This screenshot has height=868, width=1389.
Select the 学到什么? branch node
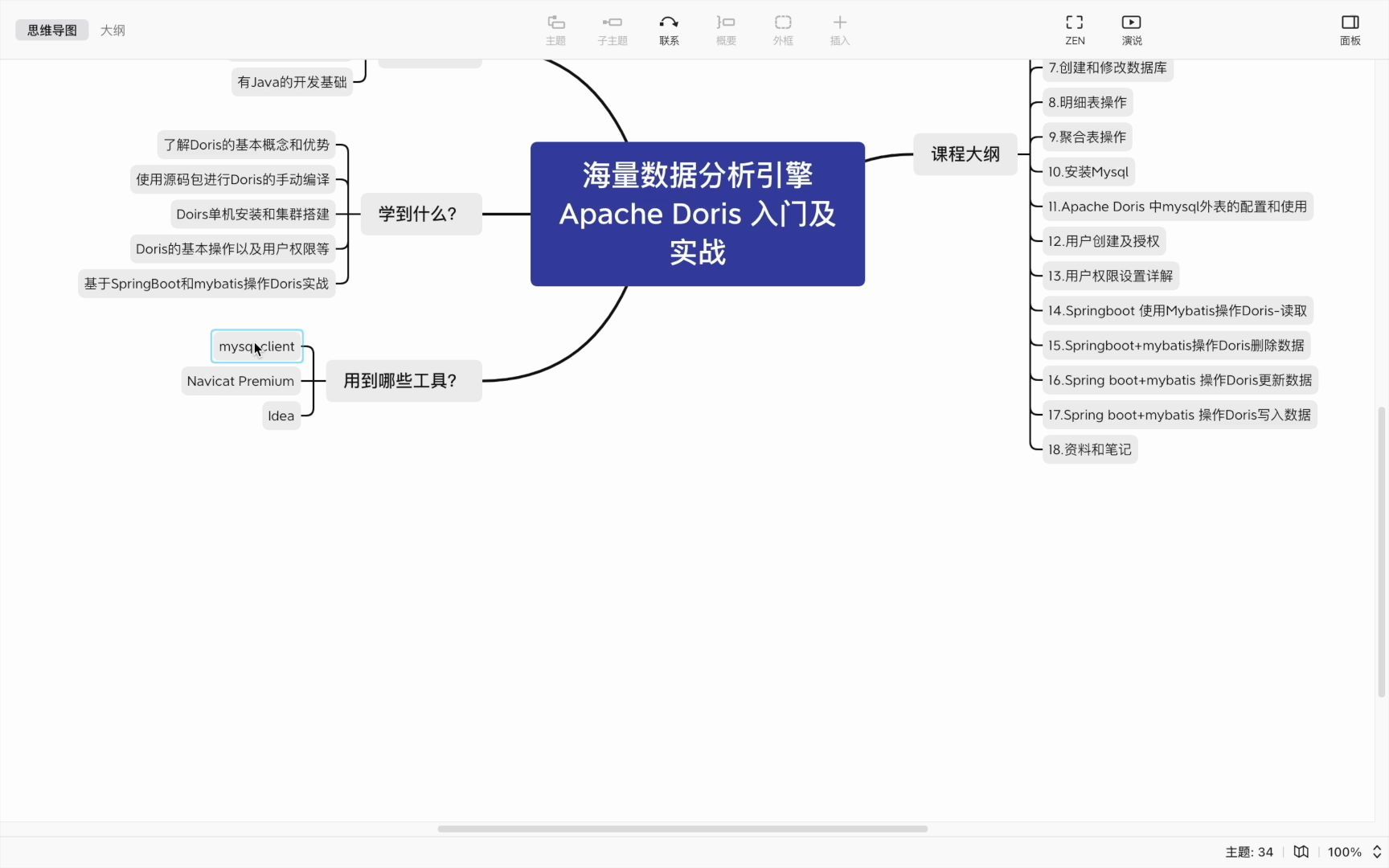click(421, 214)
